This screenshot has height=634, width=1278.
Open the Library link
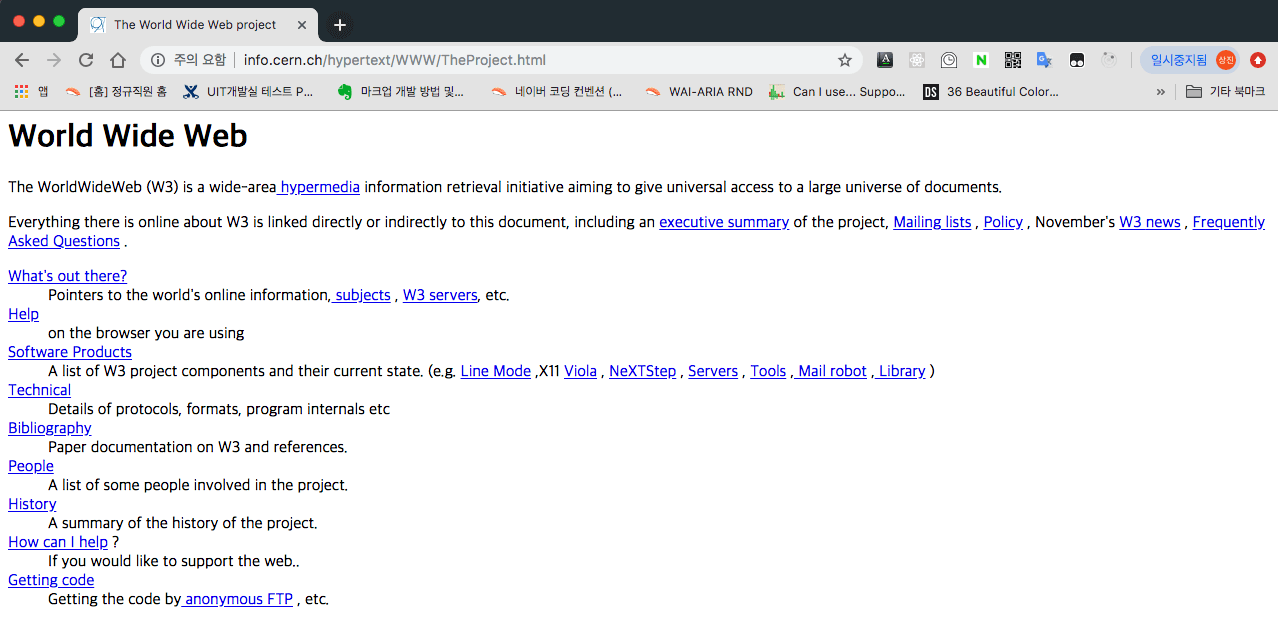point(900,371)
